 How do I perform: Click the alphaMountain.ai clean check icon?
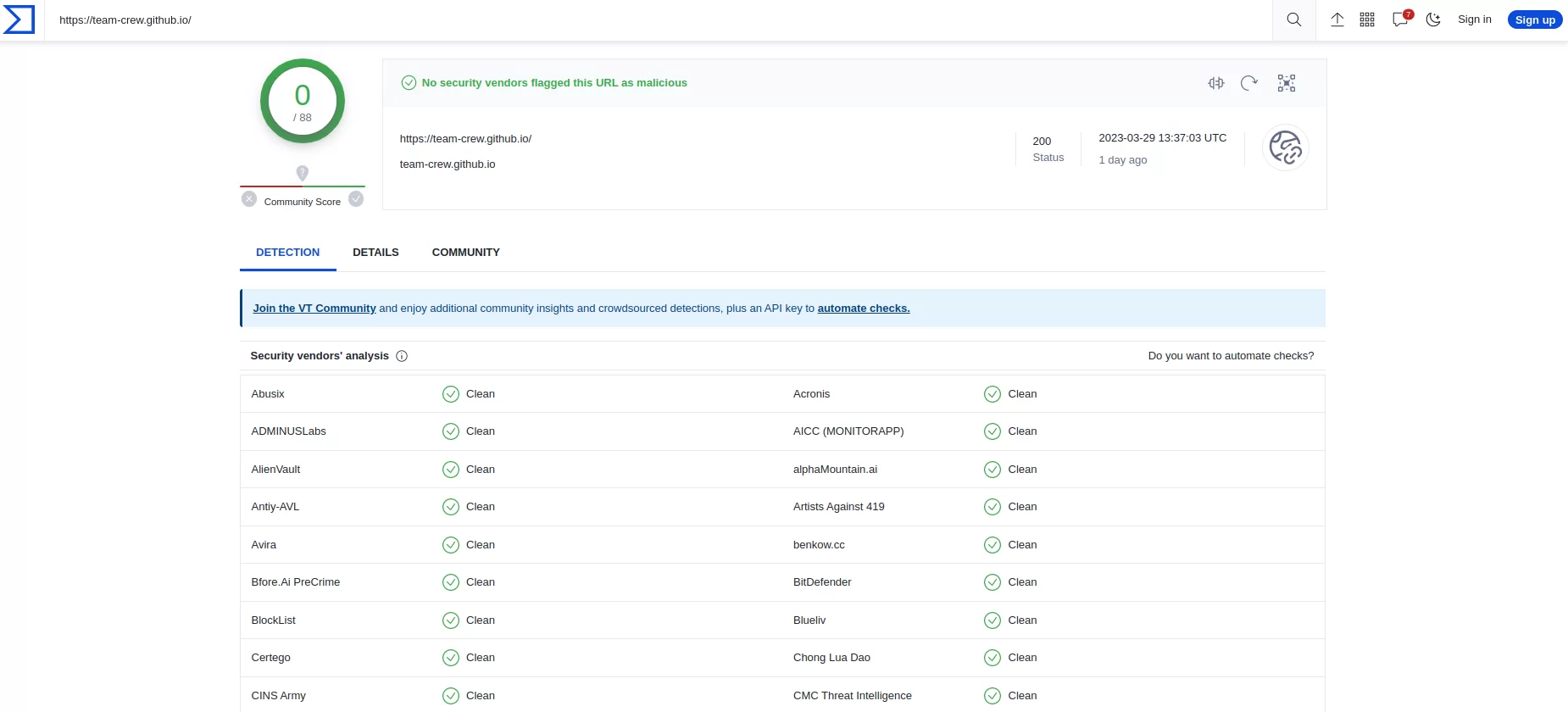coord(993,470)
